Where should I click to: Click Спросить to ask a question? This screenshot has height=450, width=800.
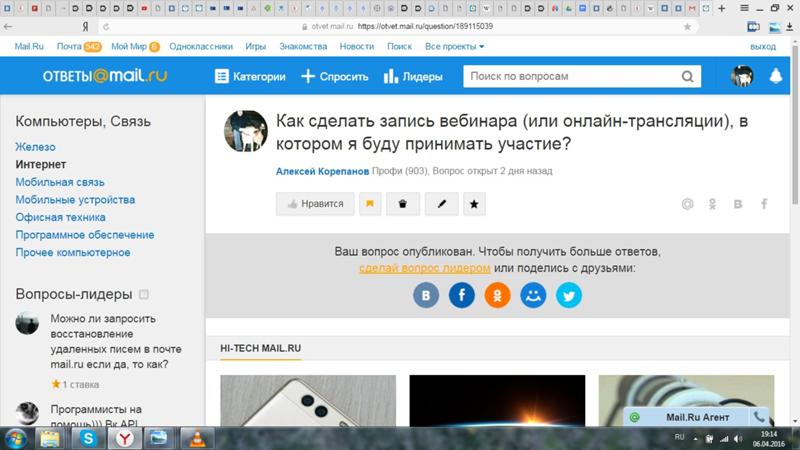pyautogui.click(x=335, y=77)
